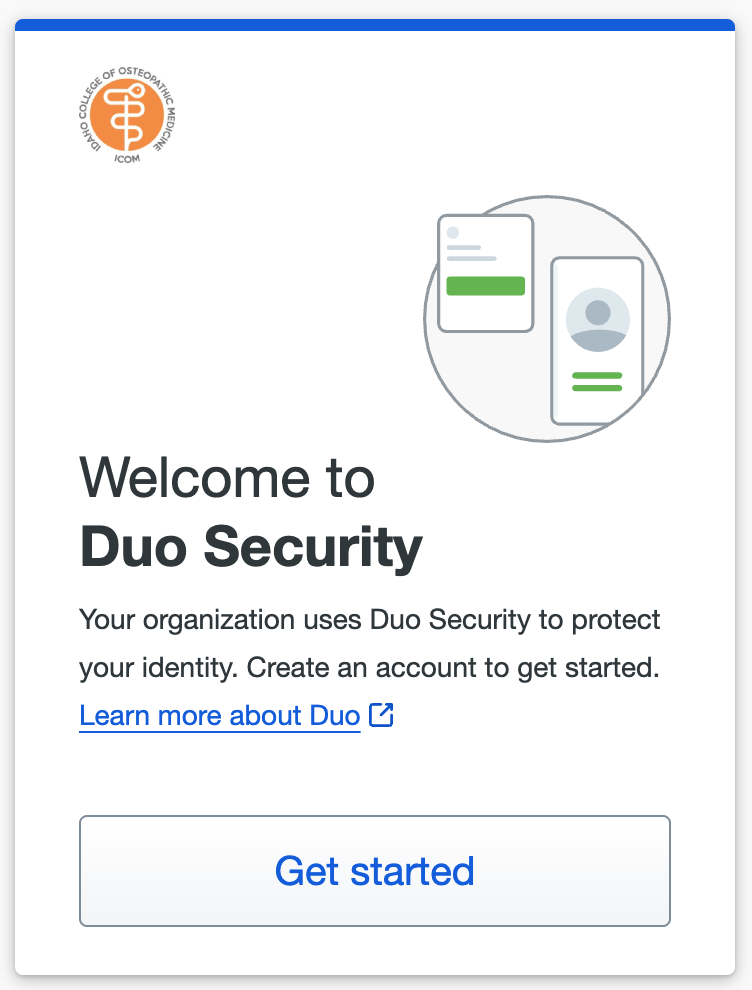
Task: Click the user avatar in phone illustration
Action: pos(597,319)
